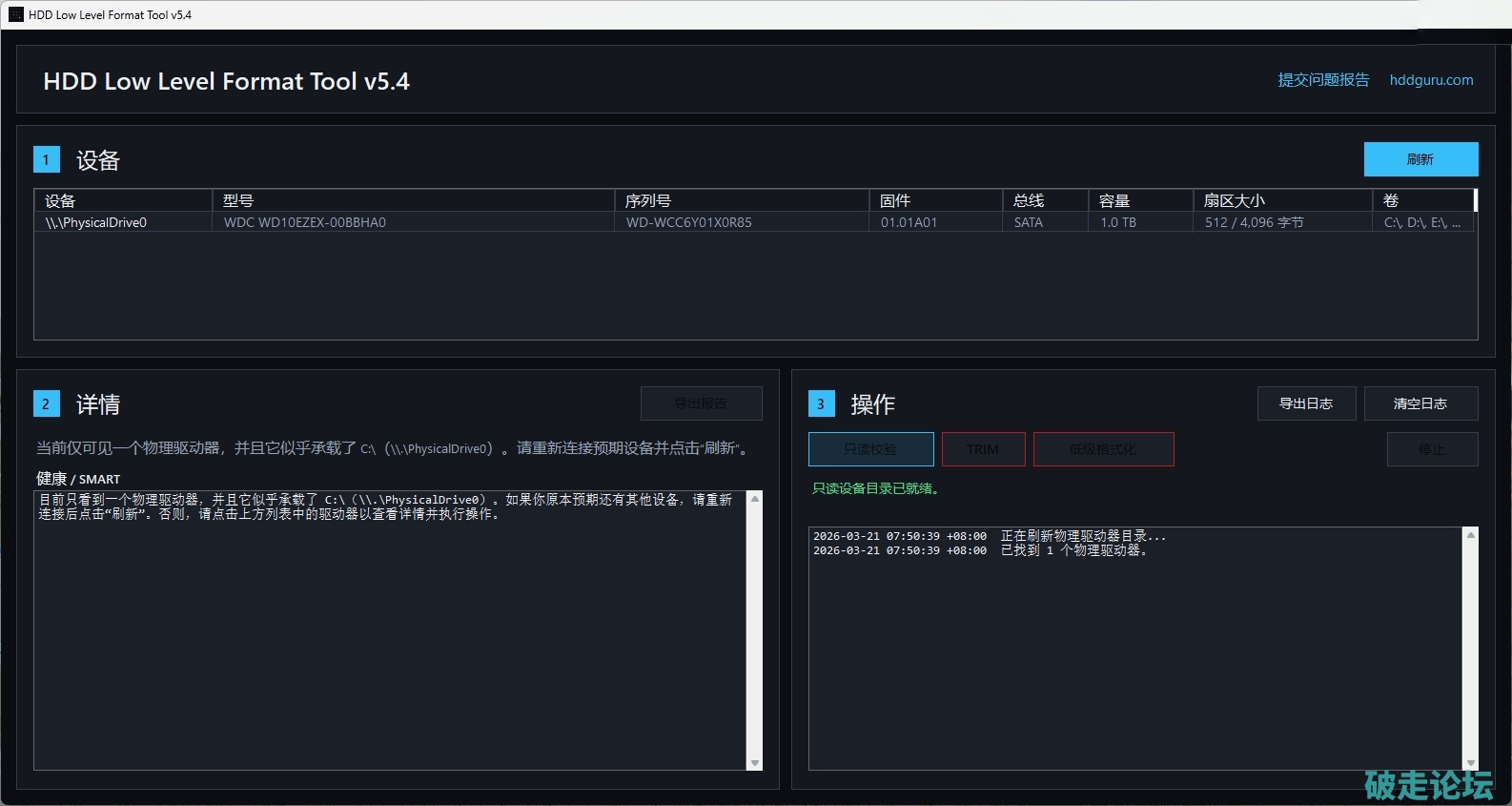The height and width of the screenshot is (806, 1512).
Task: Visit the hddguru.com link
Action: coord(1431,80)
